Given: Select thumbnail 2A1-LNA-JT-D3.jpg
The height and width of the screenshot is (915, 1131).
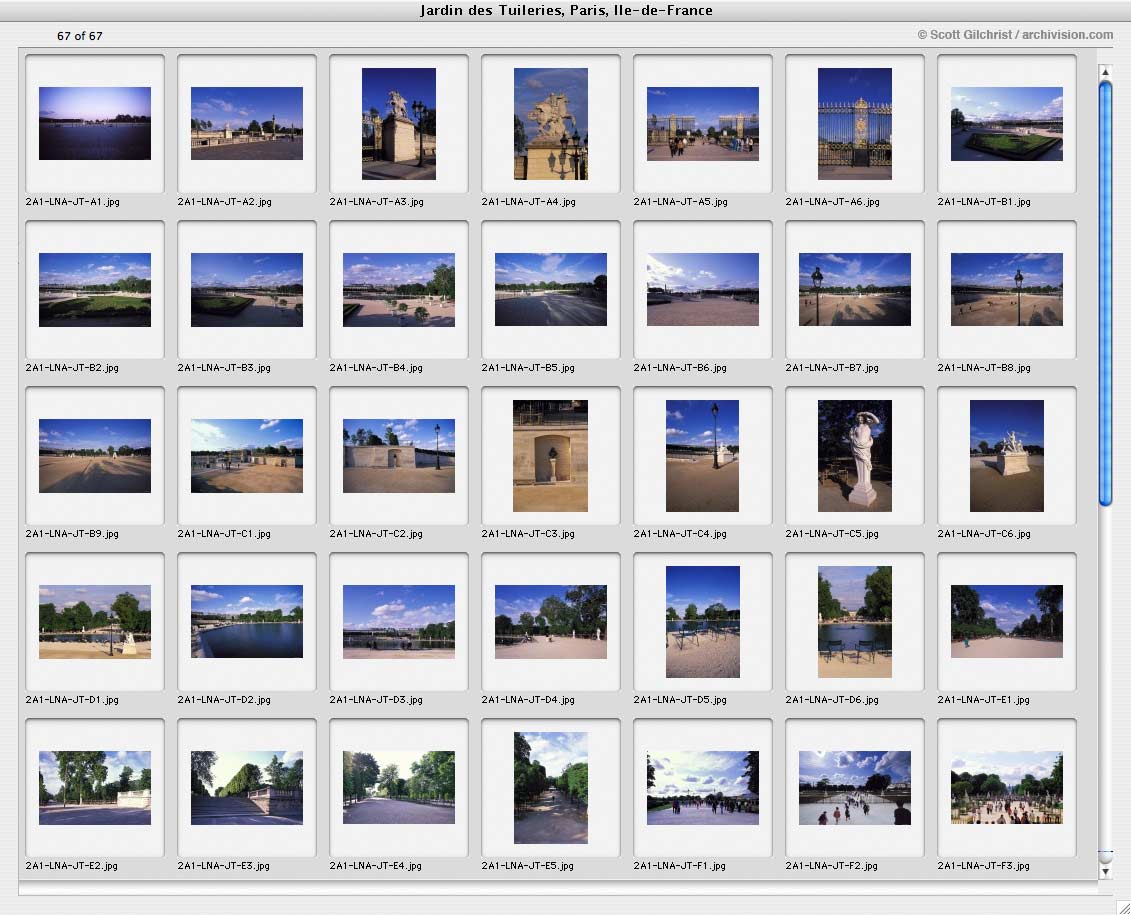Looking at the screenshot, I should click(x=399, y=622).
